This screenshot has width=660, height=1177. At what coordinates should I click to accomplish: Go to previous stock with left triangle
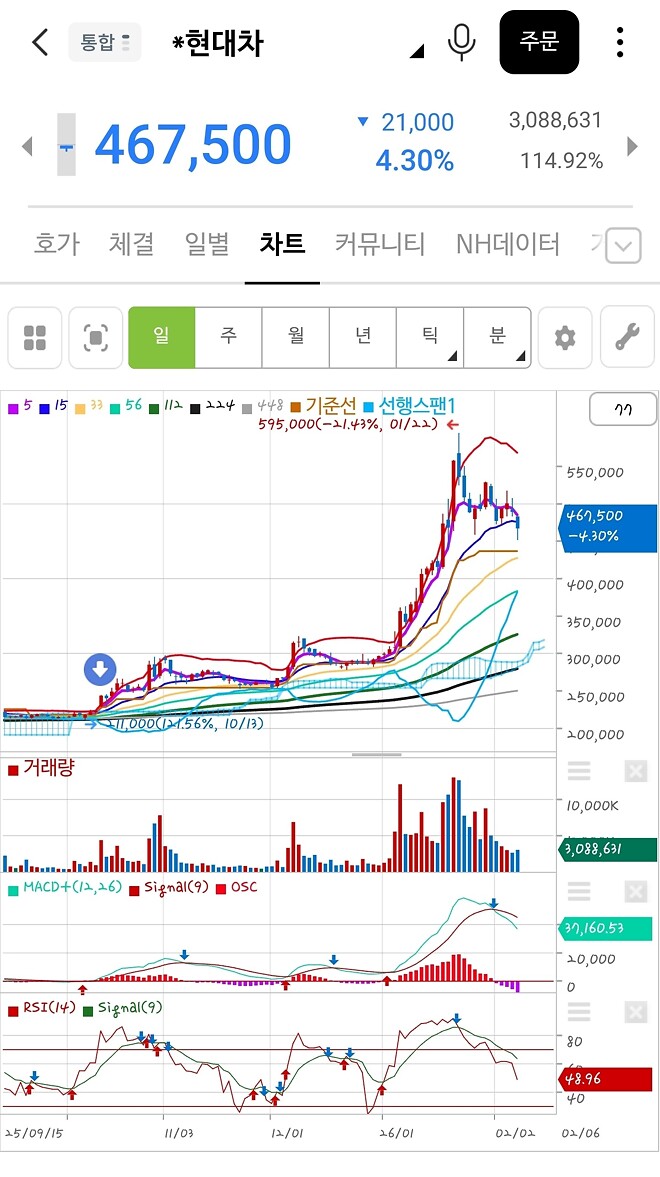tap(28, 146)
